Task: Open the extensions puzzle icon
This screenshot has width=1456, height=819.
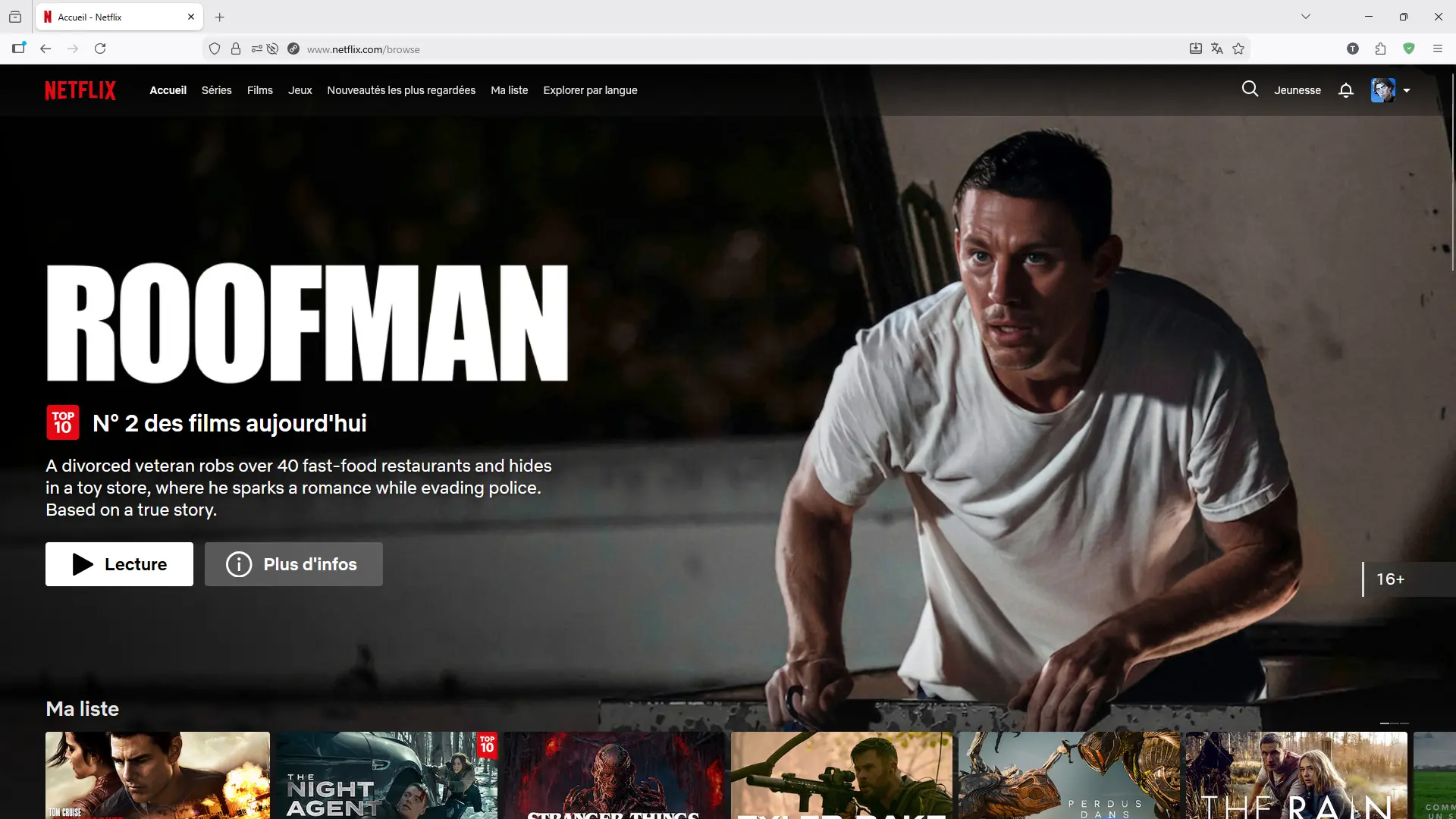Action: tap(1380, 49)
